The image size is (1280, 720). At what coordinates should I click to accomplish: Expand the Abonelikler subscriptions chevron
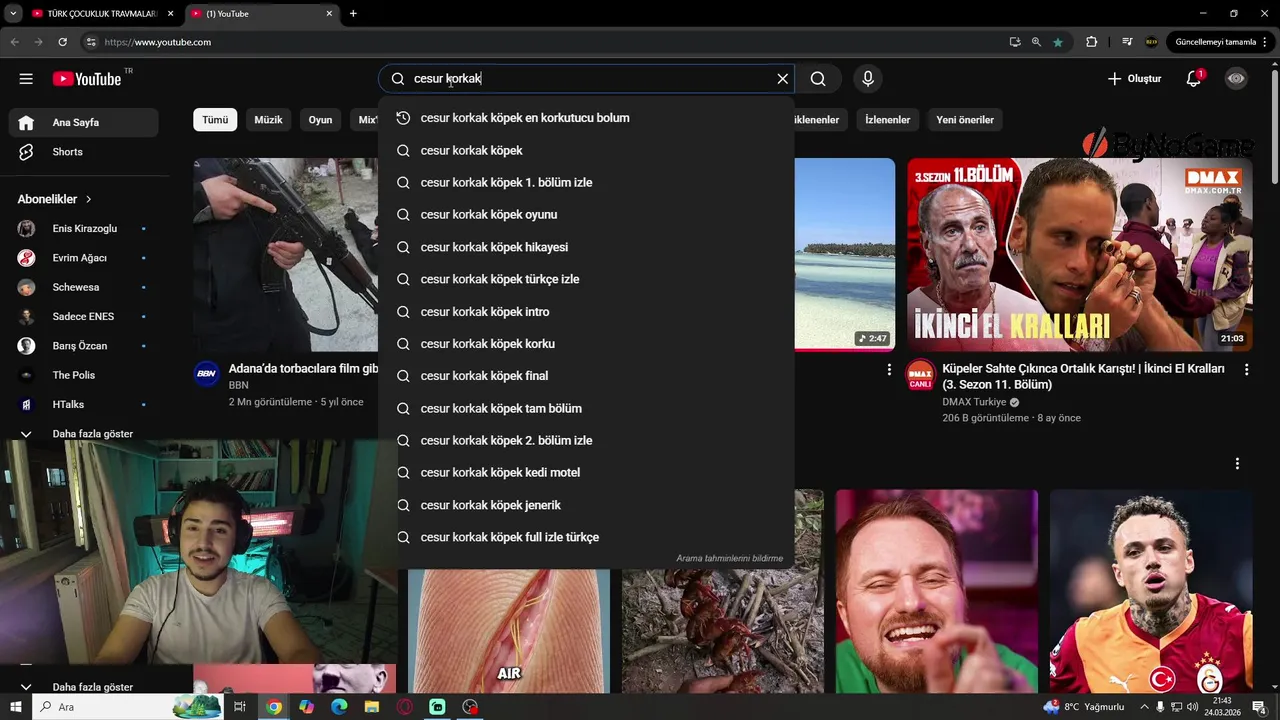click(x=89, y=199)
